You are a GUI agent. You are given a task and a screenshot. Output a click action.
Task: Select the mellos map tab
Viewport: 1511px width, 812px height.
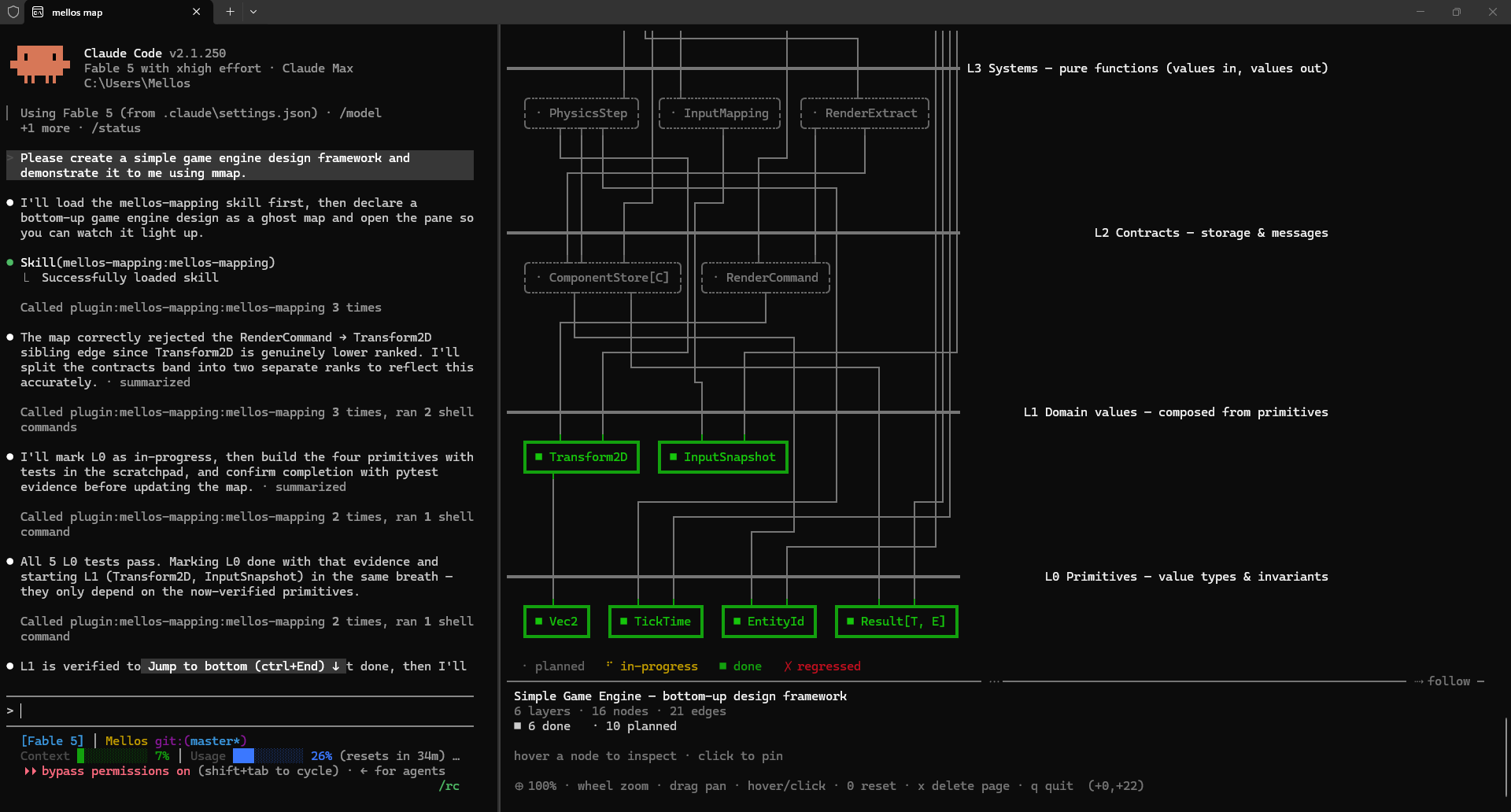click(x=116, y=12)
